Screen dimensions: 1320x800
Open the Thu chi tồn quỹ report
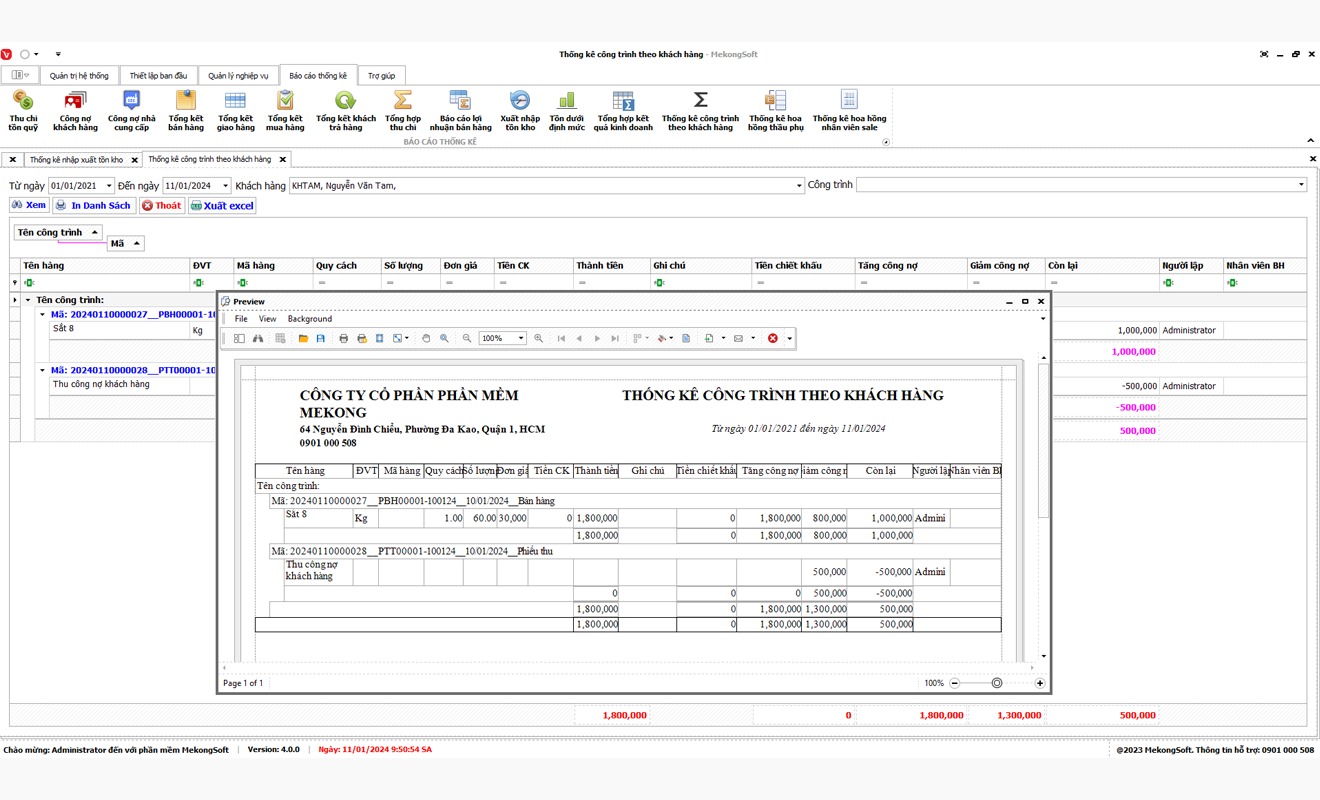(23, 110)
